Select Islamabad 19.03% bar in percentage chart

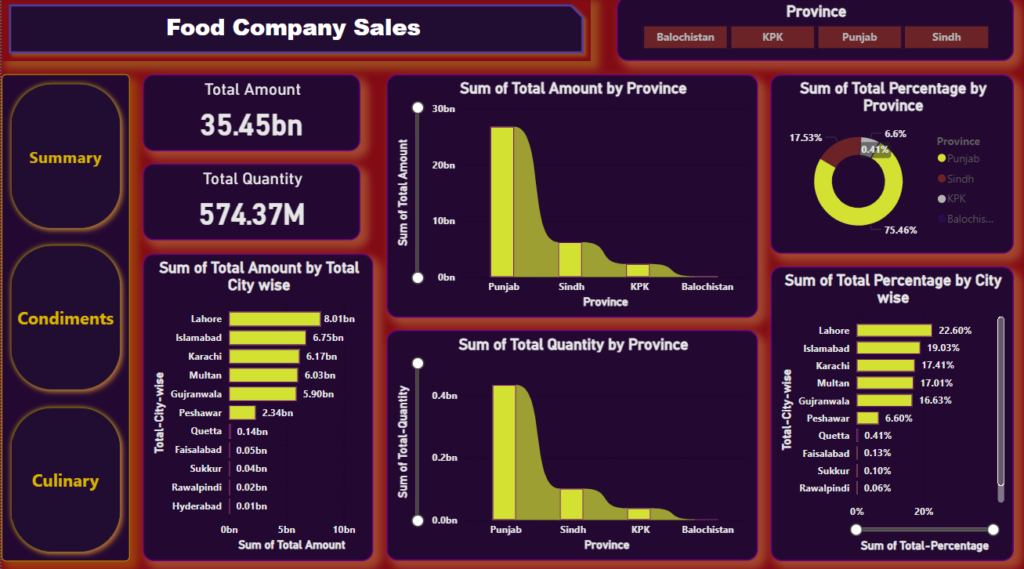(887, 348)
